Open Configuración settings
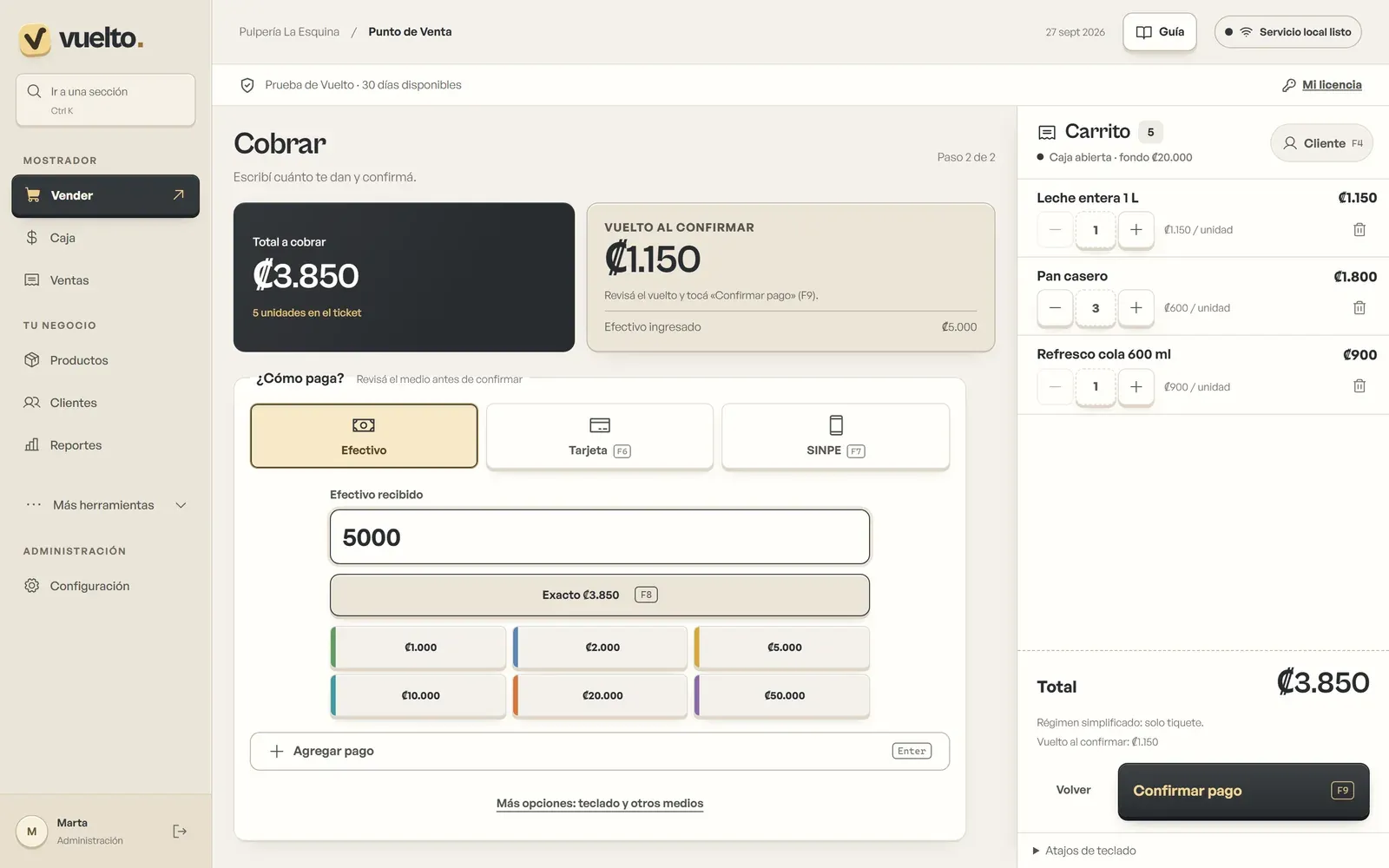Image resolution: width=1389 pixels, height=868 pixels. tap(105, 586)
